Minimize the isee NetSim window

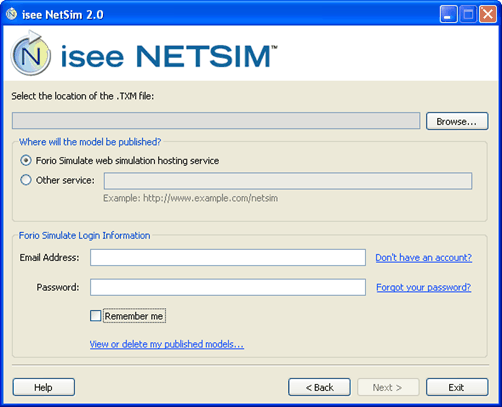tap(448, 14)
